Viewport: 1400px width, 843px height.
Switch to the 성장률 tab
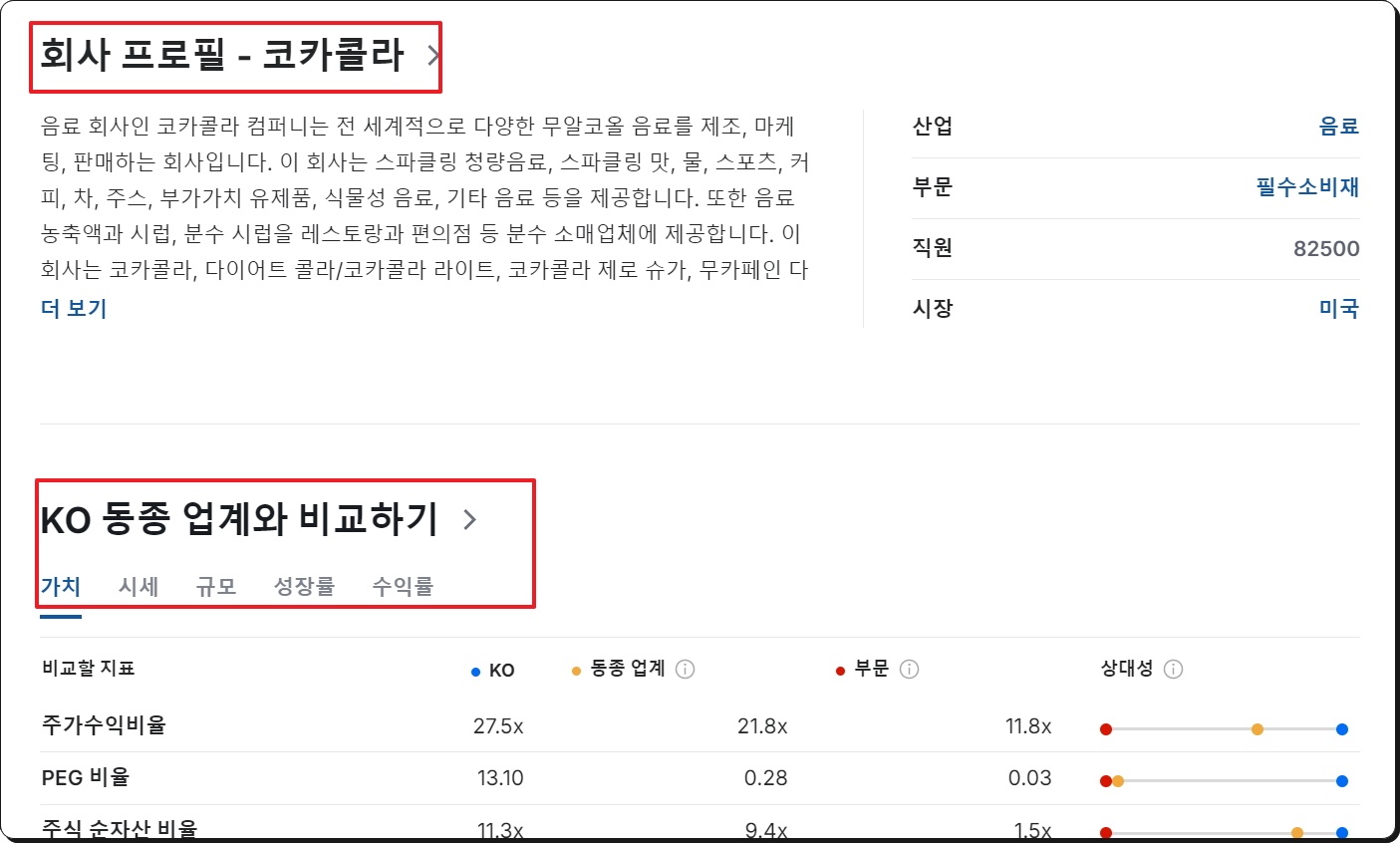(304, 586)
